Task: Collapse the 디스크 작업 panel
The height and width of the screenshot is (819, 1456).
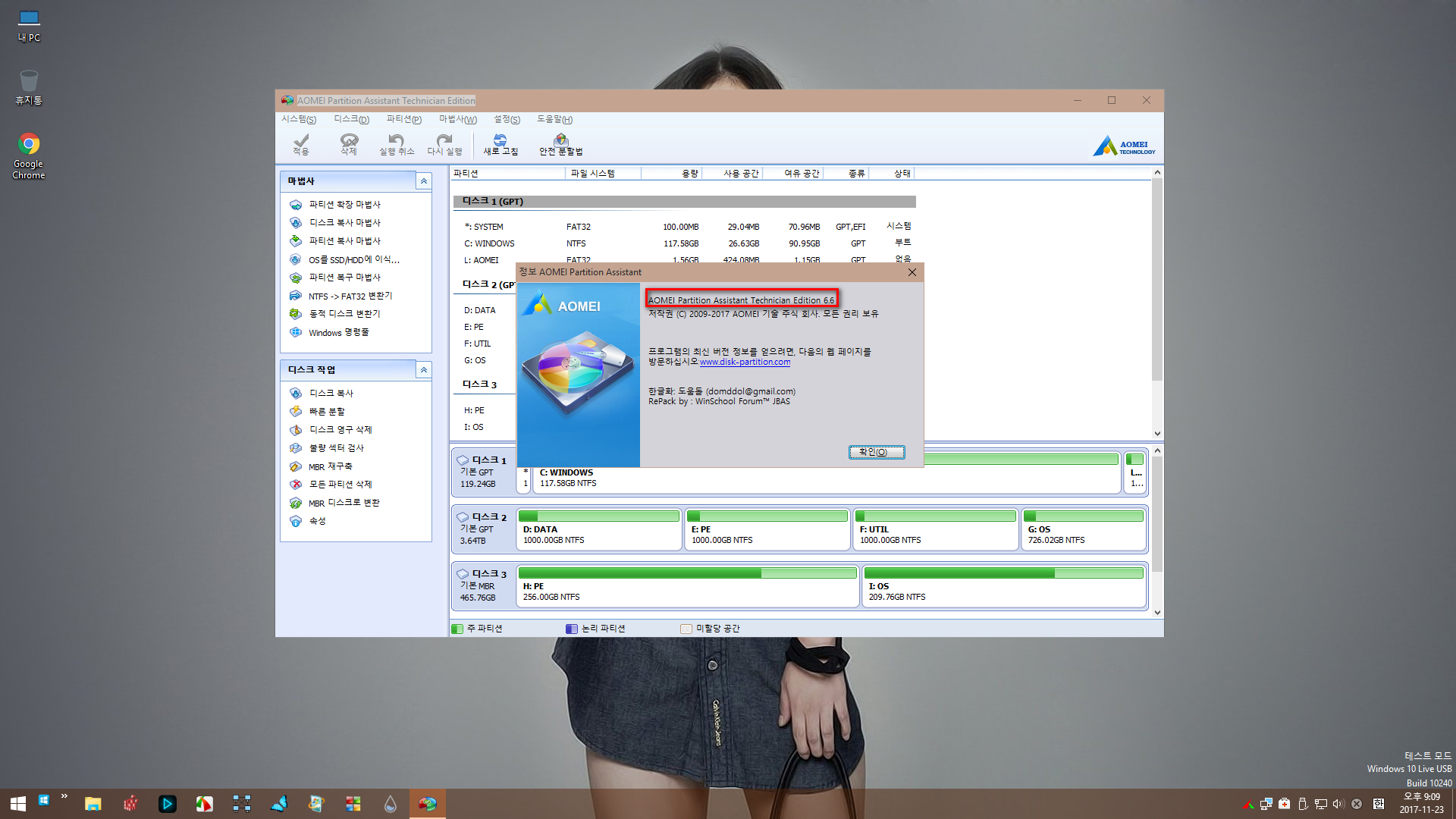Action: (x=424, y=369)
